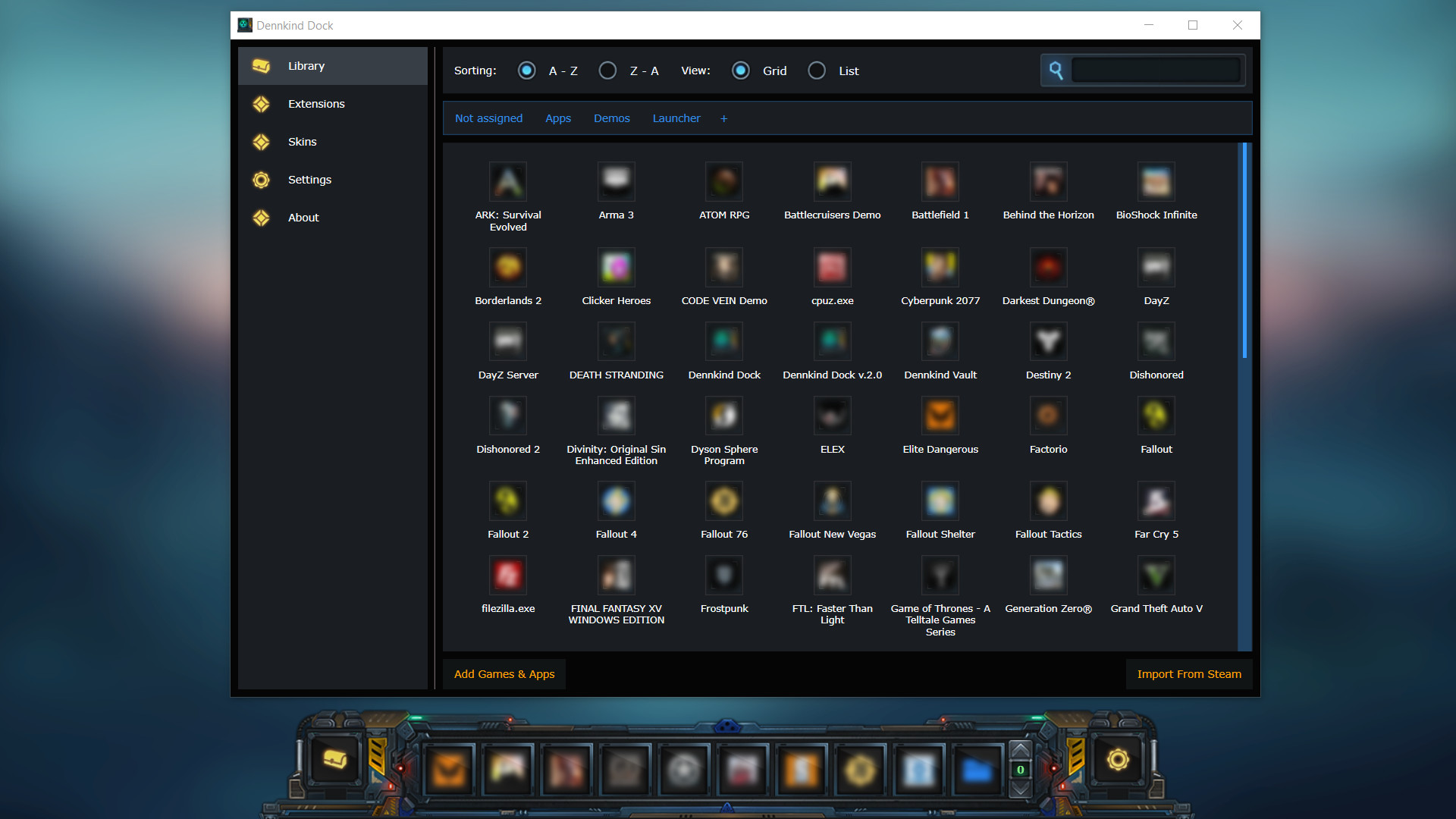This screenshot has height=819, width=1456.
Task: Select the A - Z sorting radio
Action: click(526, 71)
